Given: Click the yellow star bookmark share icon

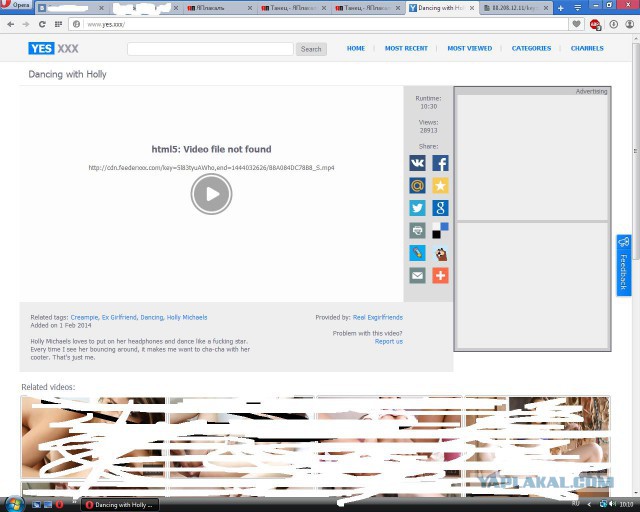Looking at the screenshot, I should click(x=440, y=185).
